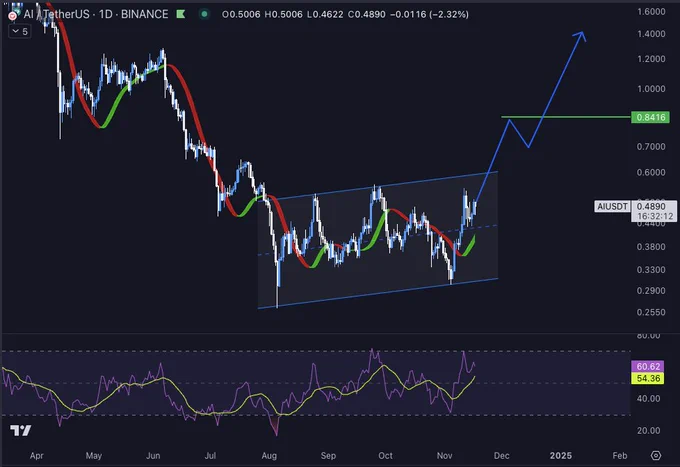Click the 1.4000 price axis level

(x=651, y=34)
